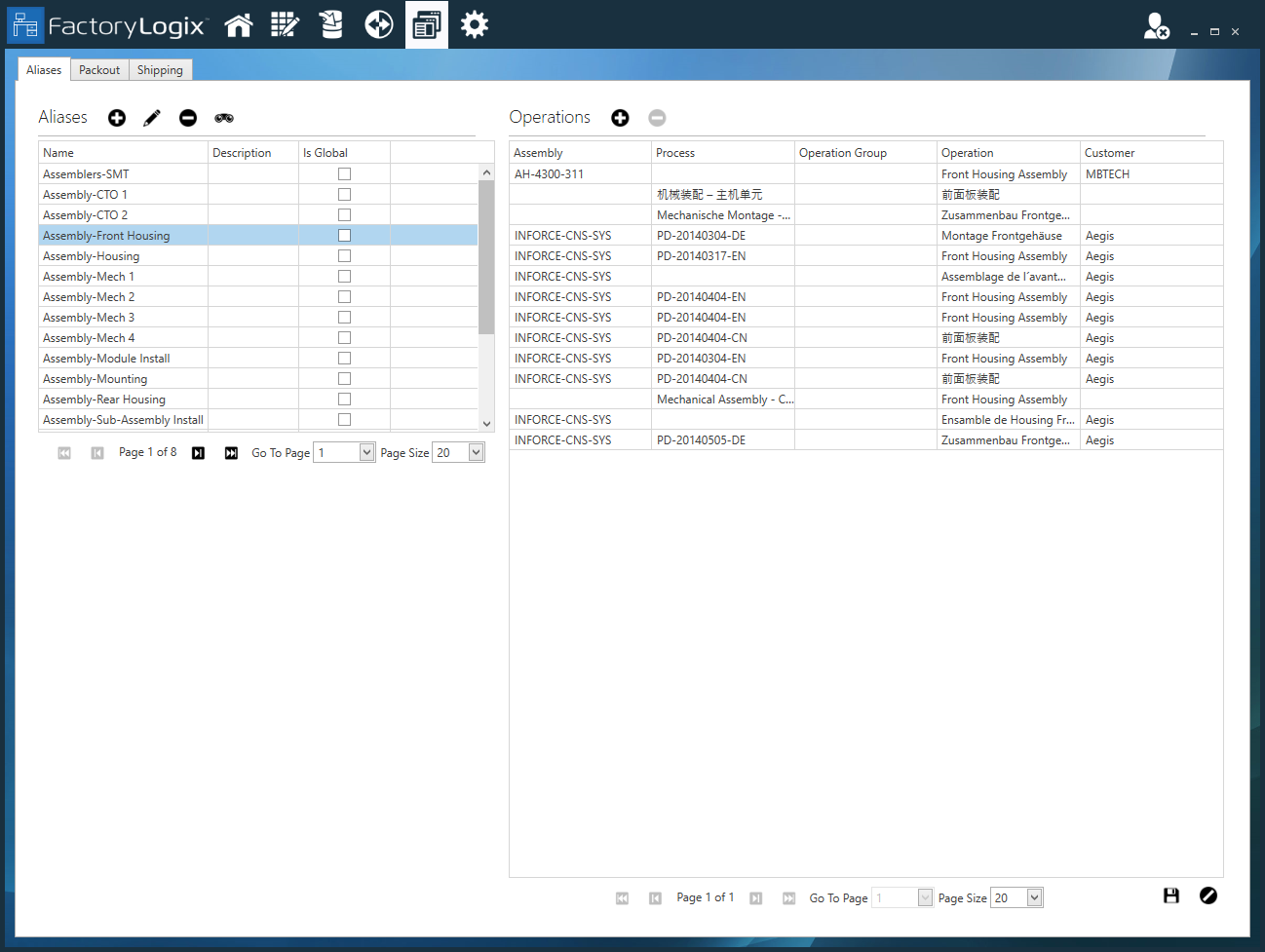Toggle Is Global for Assembly-Front Housing
The height and width of the screenshot is (952, 1265).
344,235
